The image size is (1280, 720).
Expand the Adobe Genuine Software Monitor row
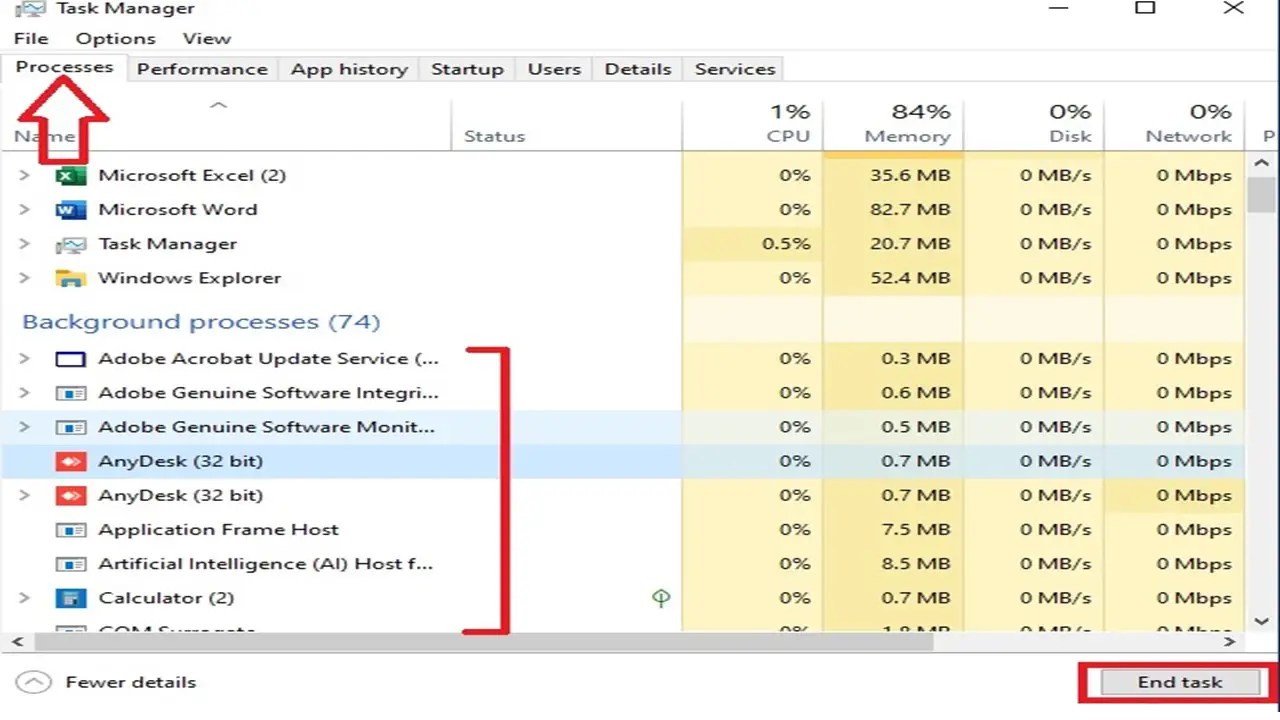pyautogui.click(x=25, y=427)
